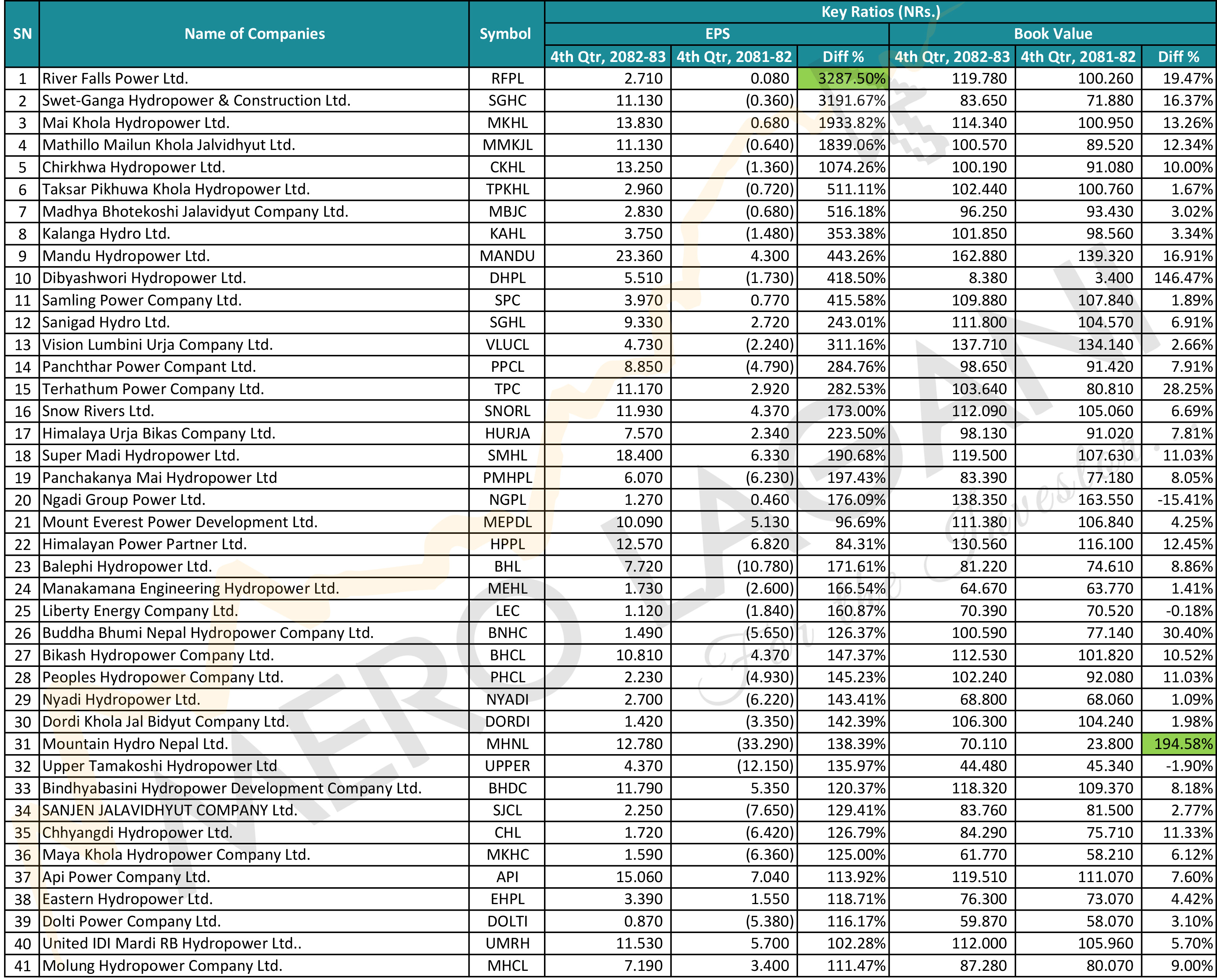Click the EPS group header

[717, 34]
